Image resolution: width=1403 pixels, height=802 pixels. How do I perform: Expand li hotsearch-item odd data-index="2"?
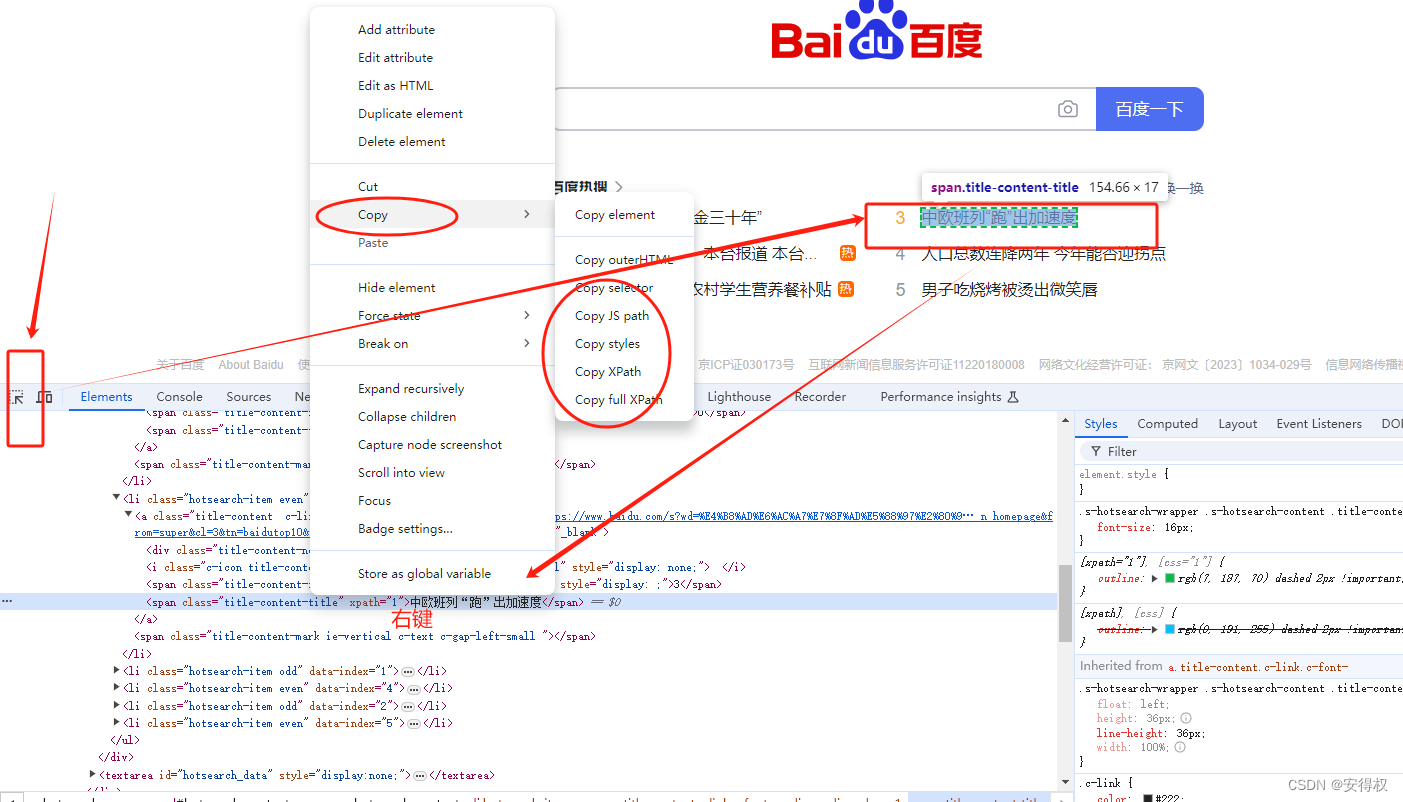point(118,706)
